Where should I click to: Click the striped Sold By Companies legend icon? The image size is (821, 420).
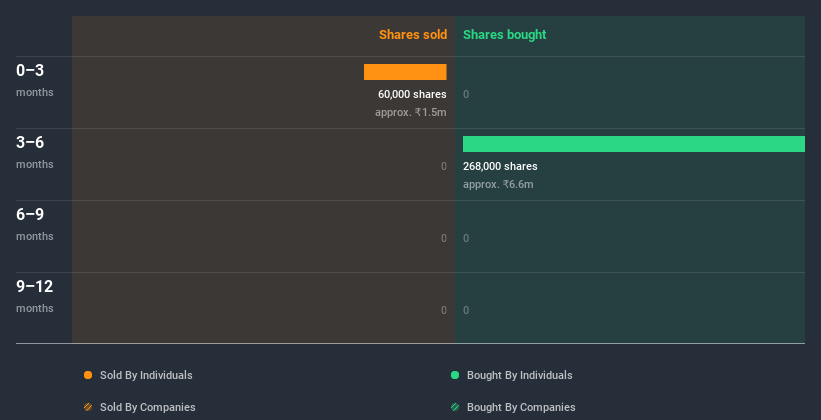point(88,407)
